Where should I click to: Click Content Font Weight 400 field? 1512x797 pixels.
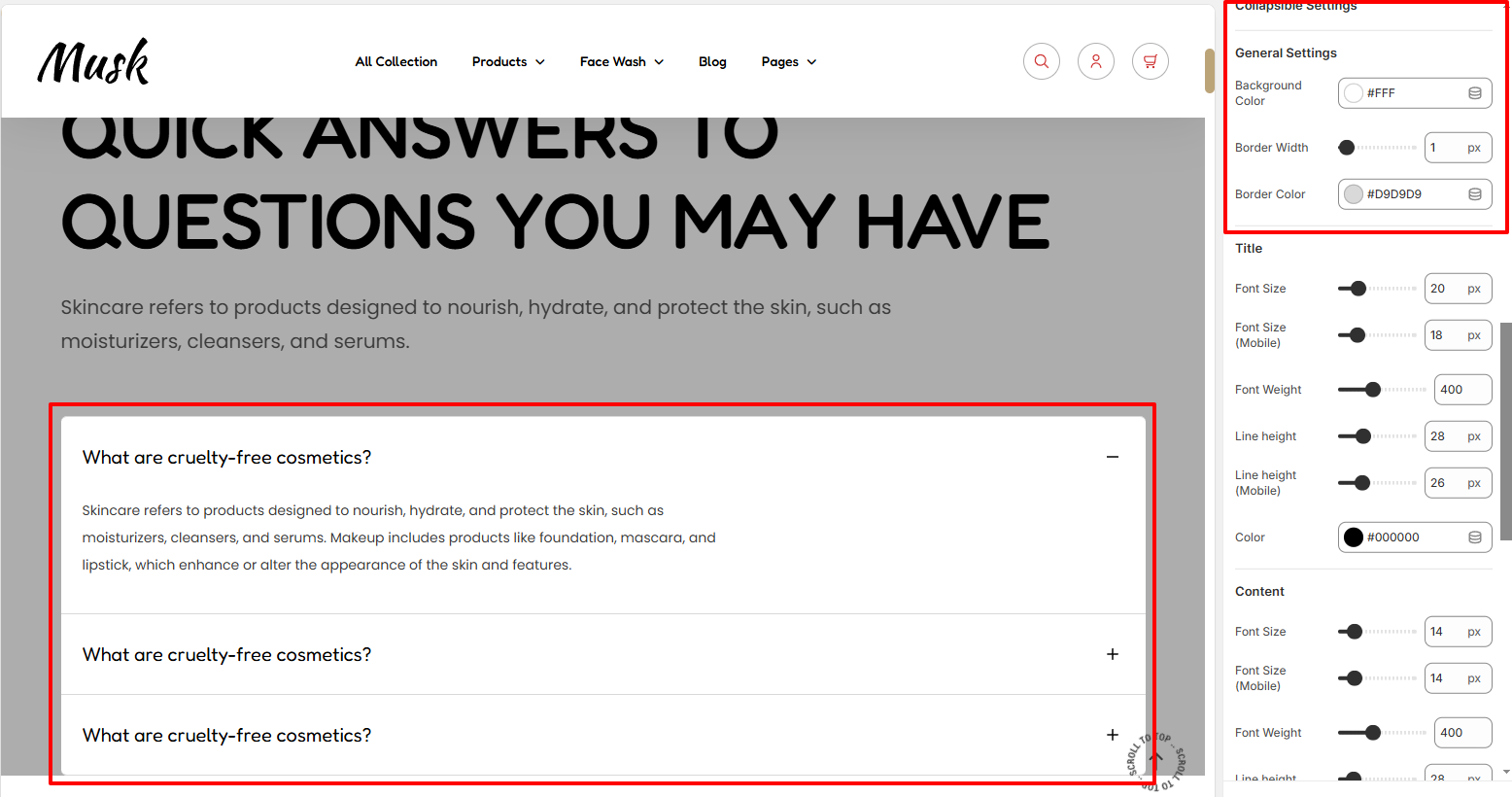click(1462, 733)
